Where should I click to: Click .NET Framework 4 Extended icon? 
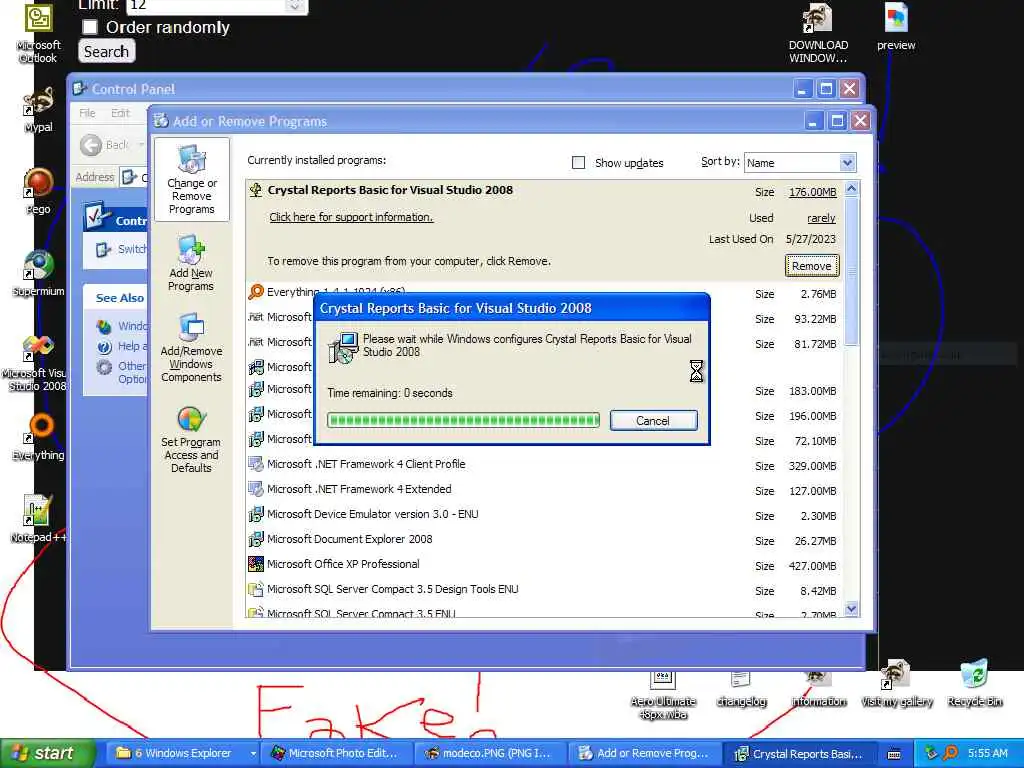[x=256, y=489]
